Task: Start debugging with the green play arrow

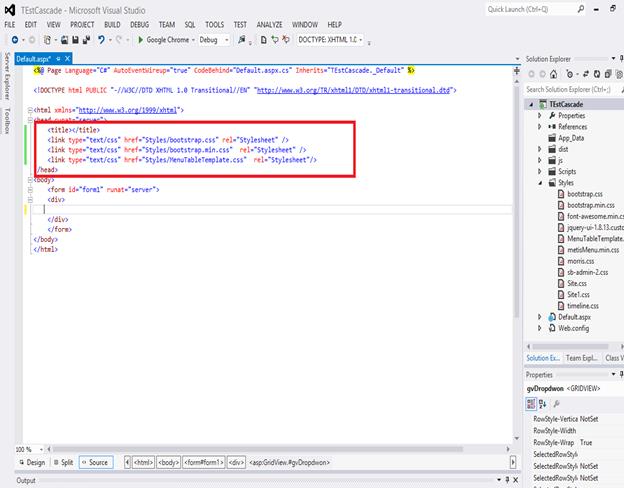Action: pyautogui.click(x=139, y=40)
